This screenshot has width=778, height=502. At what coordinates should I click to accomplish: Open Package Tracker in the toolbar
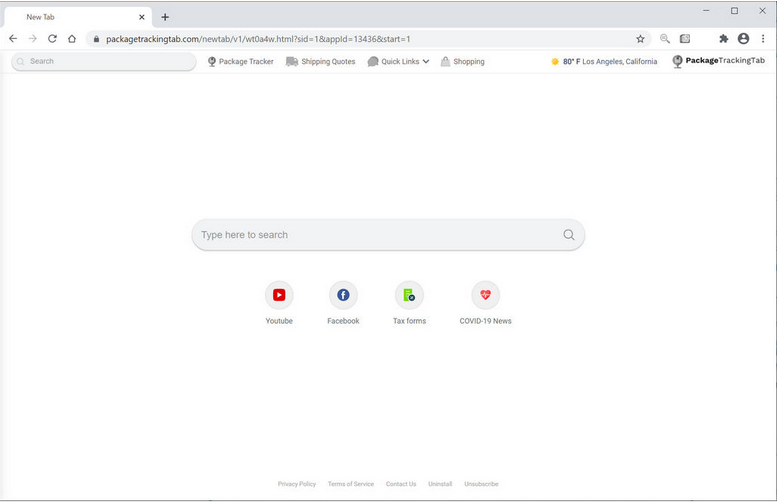coord(240,62)
